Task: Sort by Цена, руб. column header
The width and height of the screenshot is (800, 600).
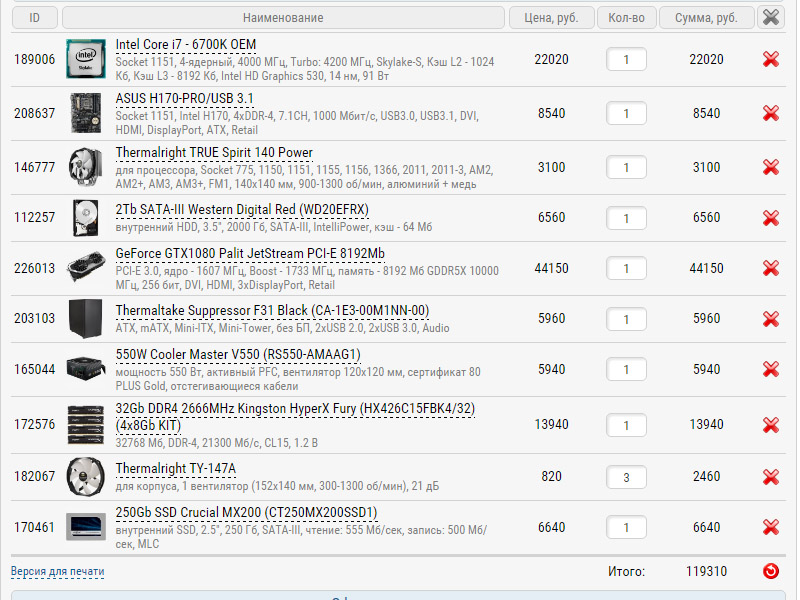Action: 551,18
